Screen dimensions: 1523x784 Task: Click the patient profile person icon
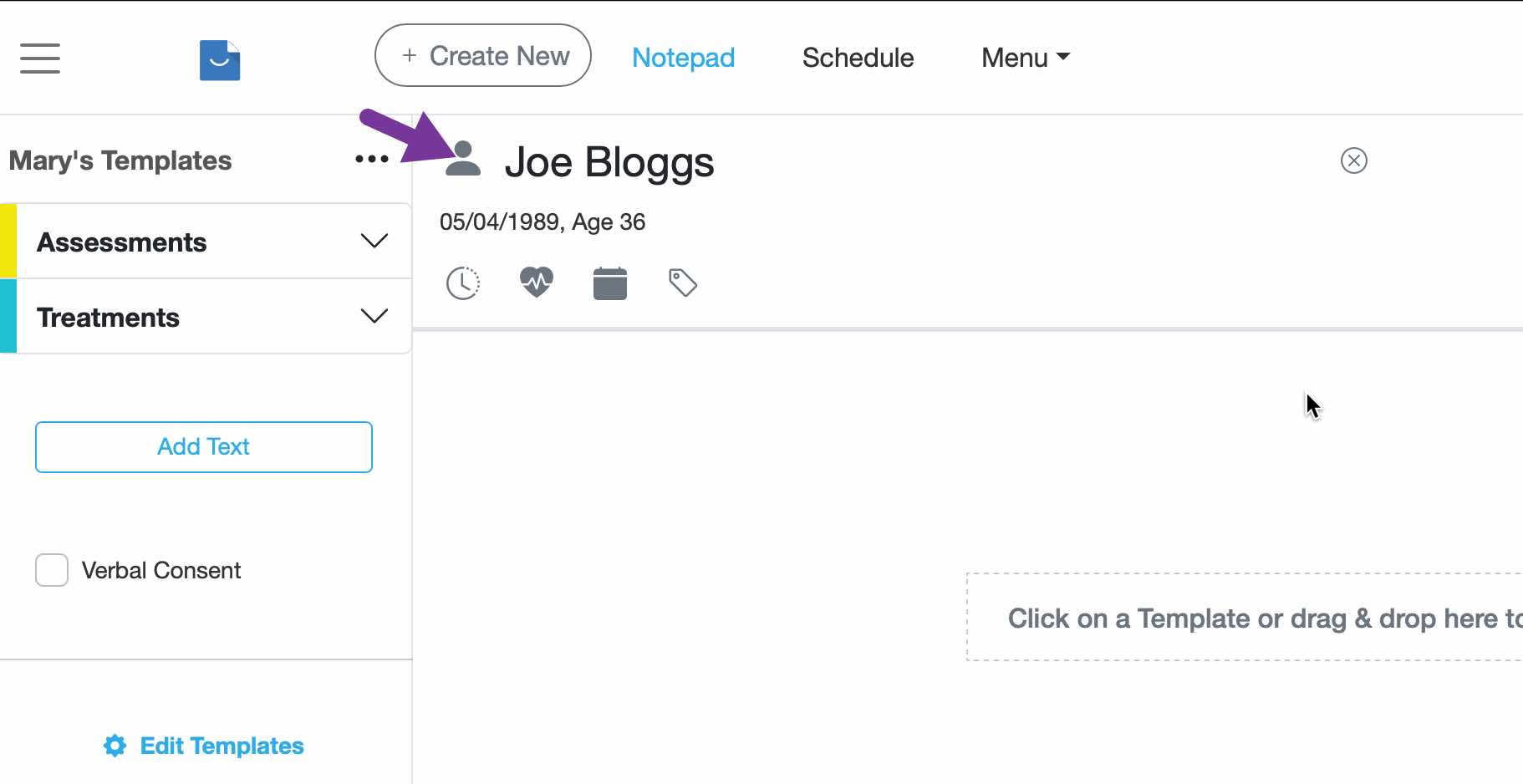tap(463, 159)
